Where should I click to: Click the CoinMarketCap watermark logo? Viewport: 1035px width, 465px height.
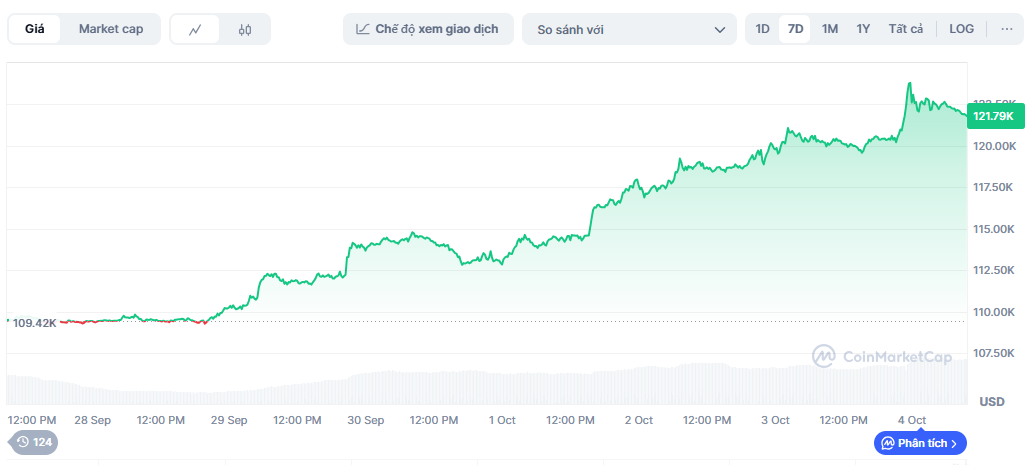[824, 355]
